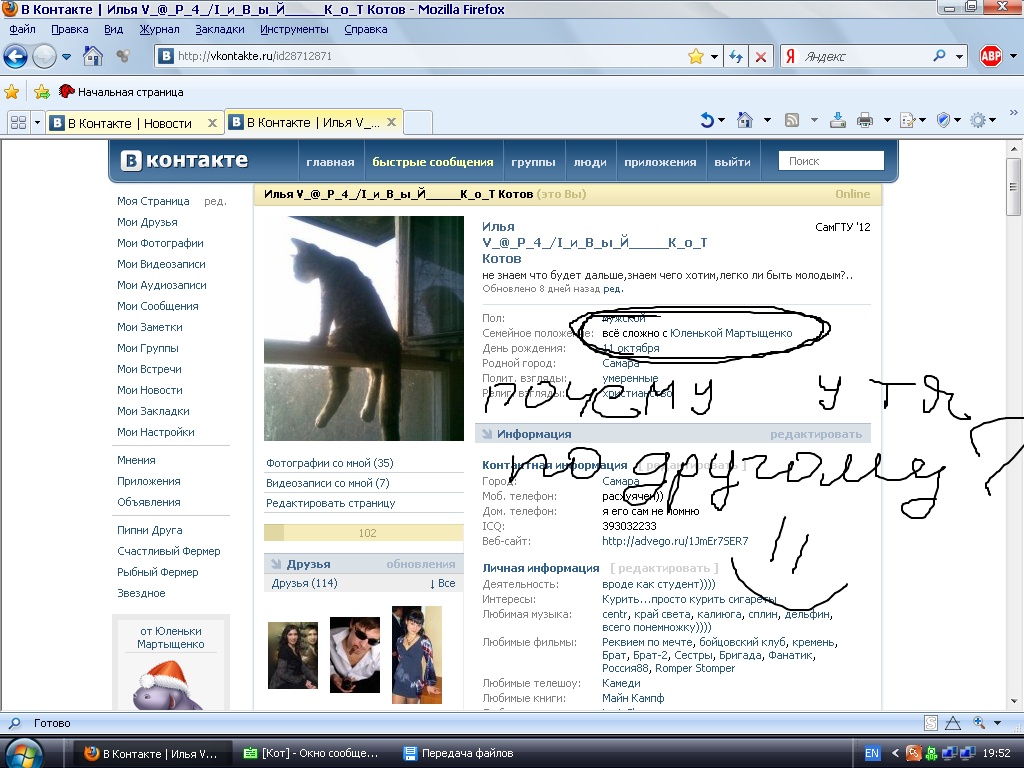Click the download arrow toolbar icon
This screenshot has width=1024, height=768.
point(837,120)
